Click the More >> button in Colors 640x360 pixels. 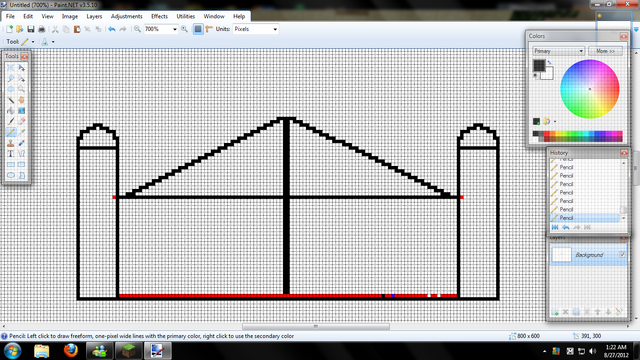point(605,51)
